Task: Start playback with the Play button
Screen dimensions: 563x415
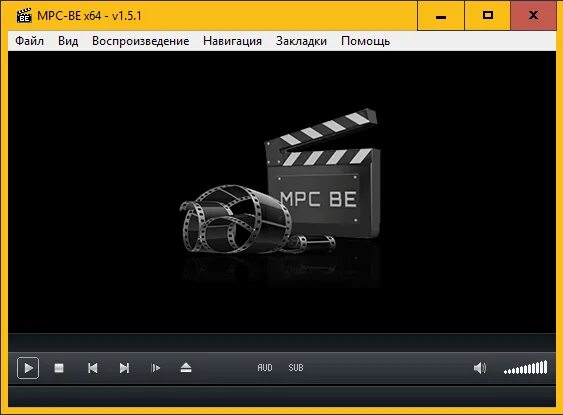Action: (28, 368)
